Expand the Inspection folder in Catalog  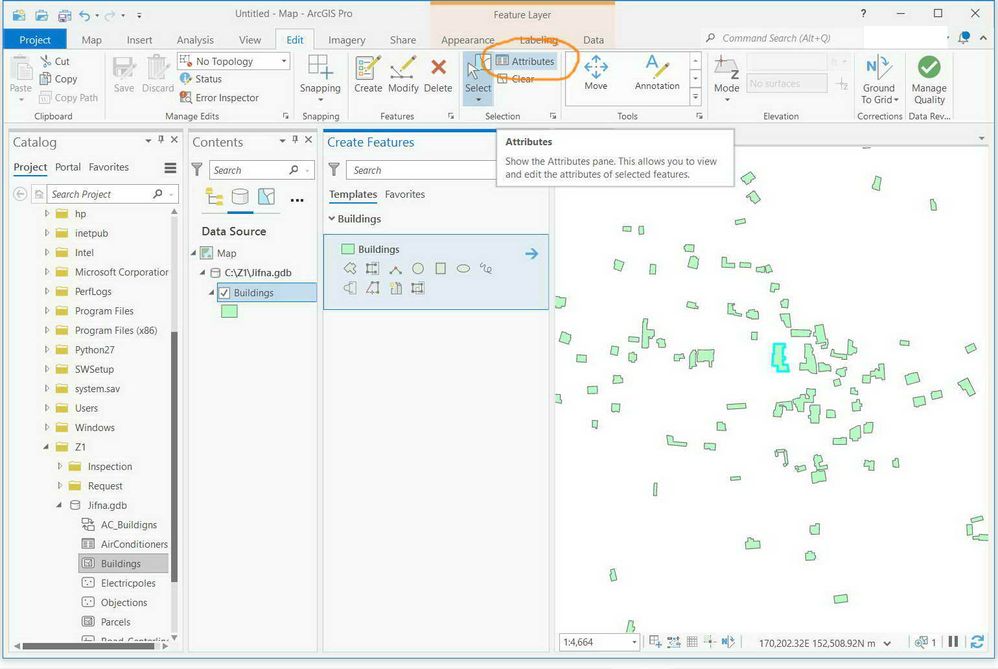(x=60, y=467)
